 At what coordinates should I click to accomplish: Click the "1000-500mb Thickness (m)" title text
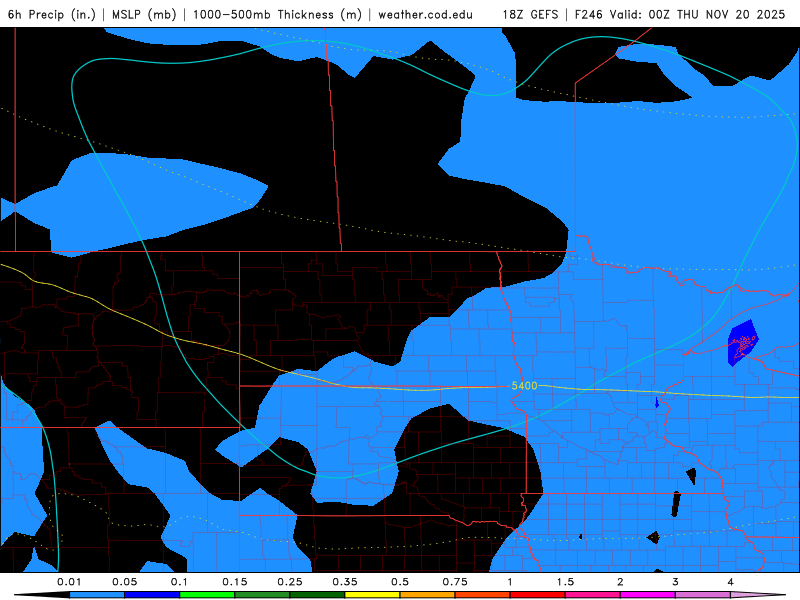[x=277, y=14]
